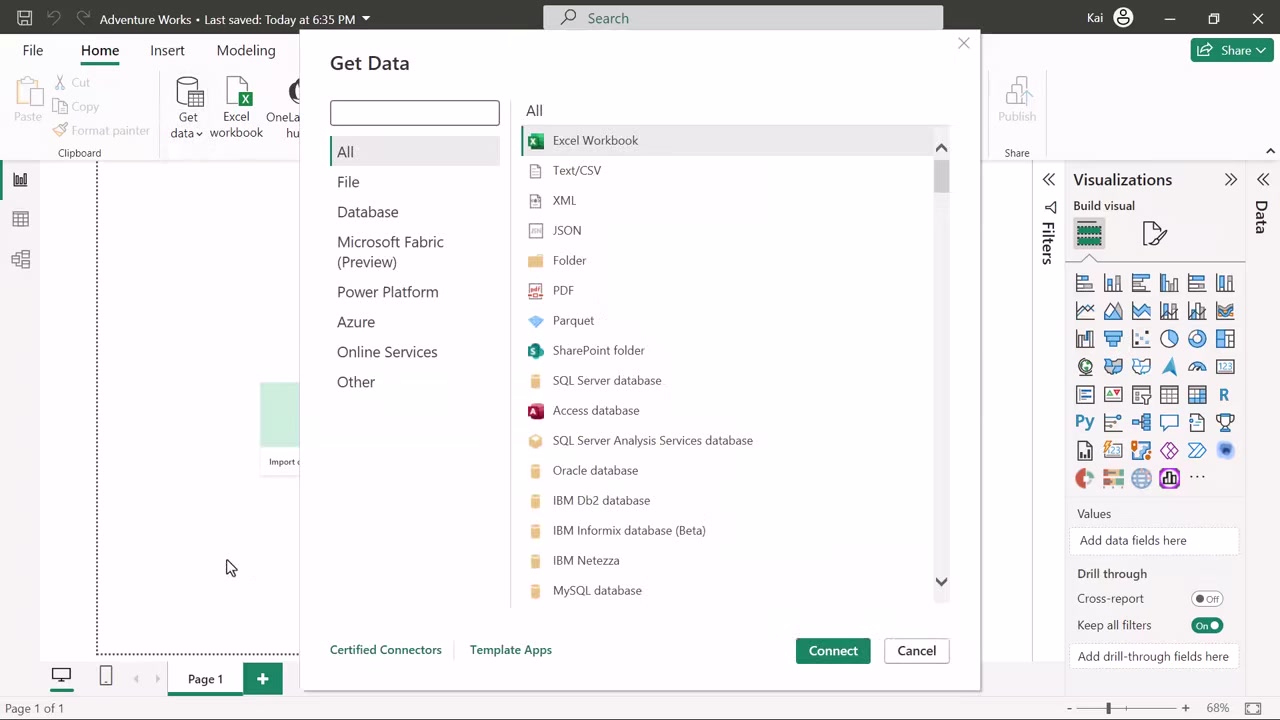Select the Clustered column chart visual
The image size is (1280, 720).
[x=1169, y=283]
